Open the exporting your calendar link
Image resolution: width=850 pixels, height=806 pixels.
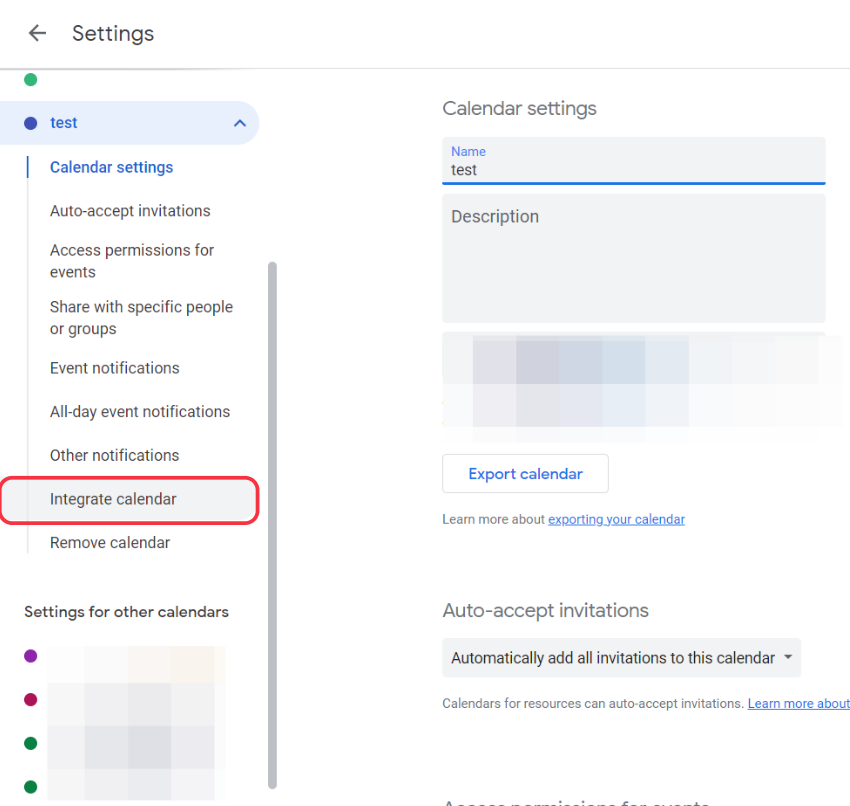pyautogui.click(x=616, y=519)
